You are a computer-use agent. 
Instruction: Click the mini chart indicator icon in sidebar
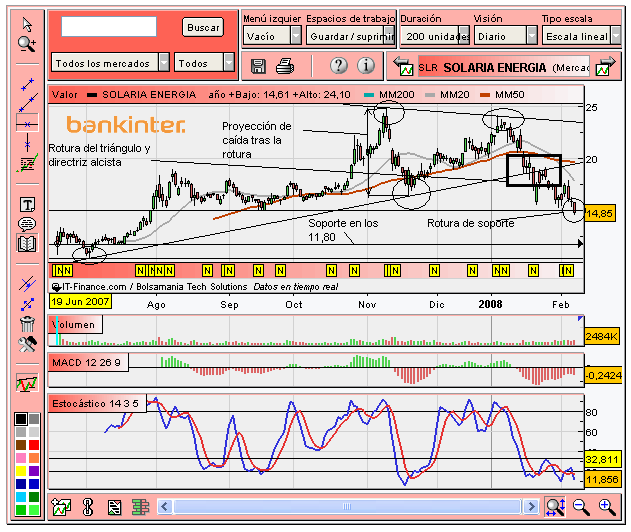27,383
